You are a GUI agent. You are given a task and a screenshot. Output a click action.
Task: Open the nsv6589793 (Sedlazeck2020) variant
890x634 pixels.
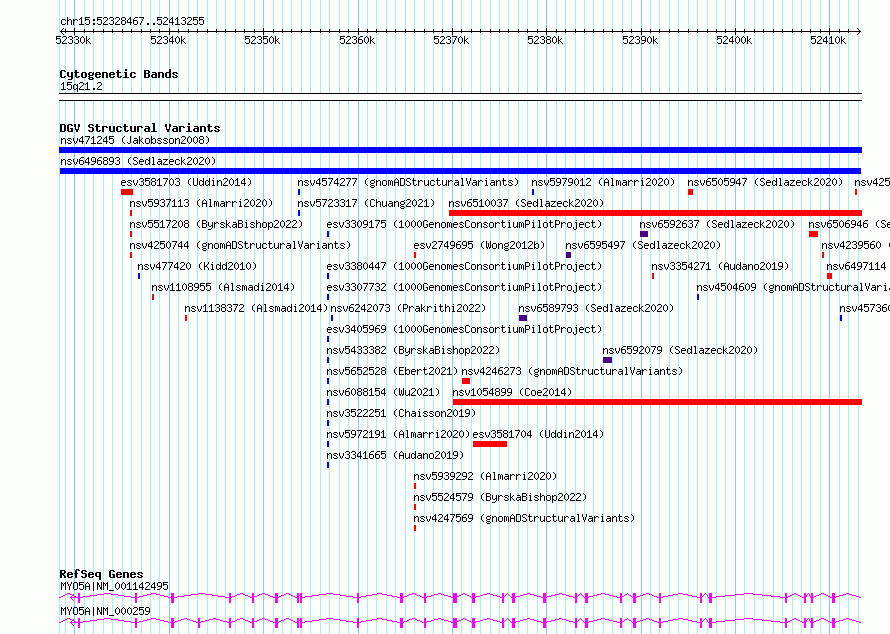coord(596,308)
